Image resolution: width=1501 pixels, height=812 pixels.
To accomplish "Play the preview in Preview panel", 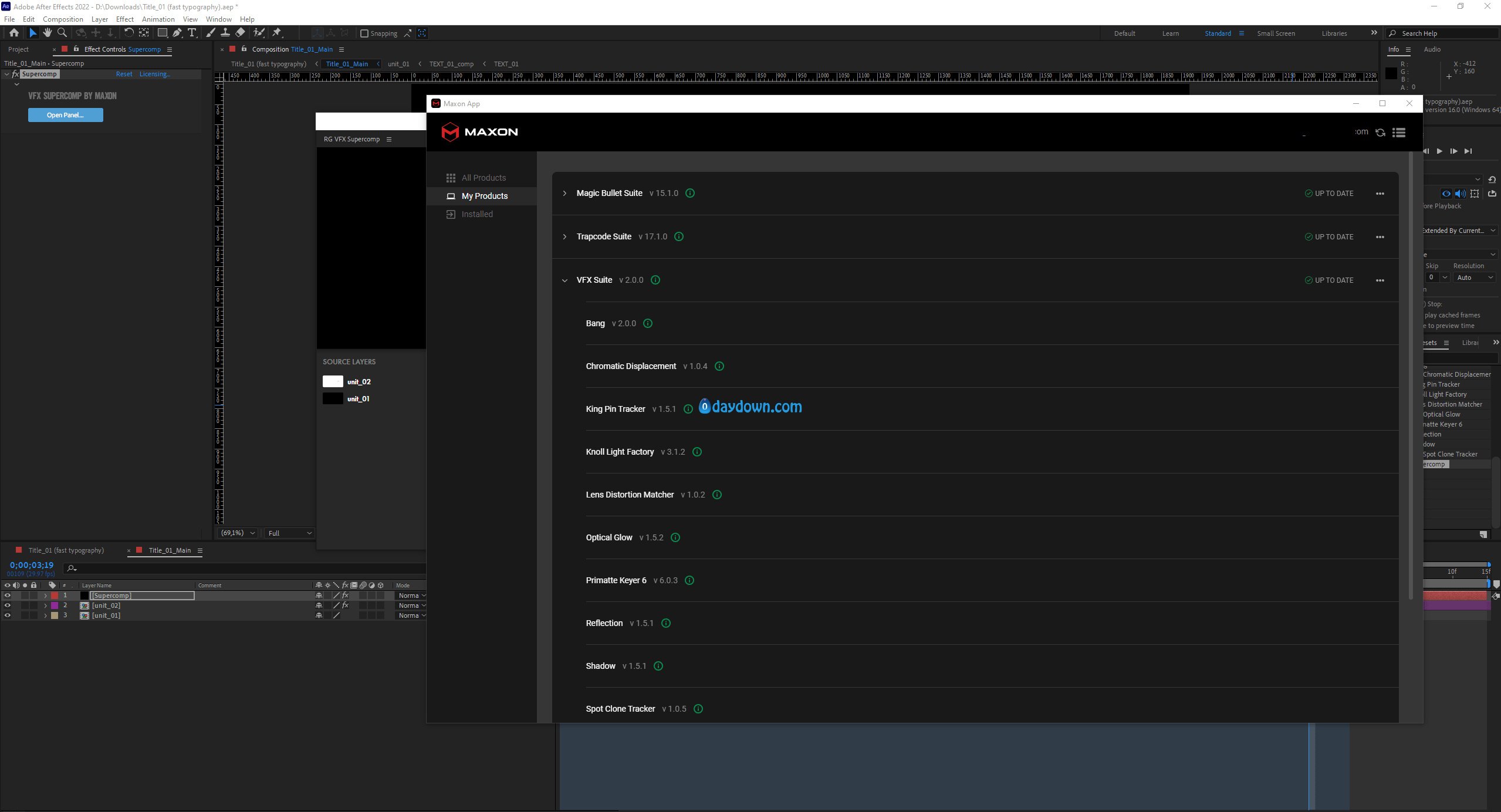I will pyautogui.click(x=1439, y=151).
